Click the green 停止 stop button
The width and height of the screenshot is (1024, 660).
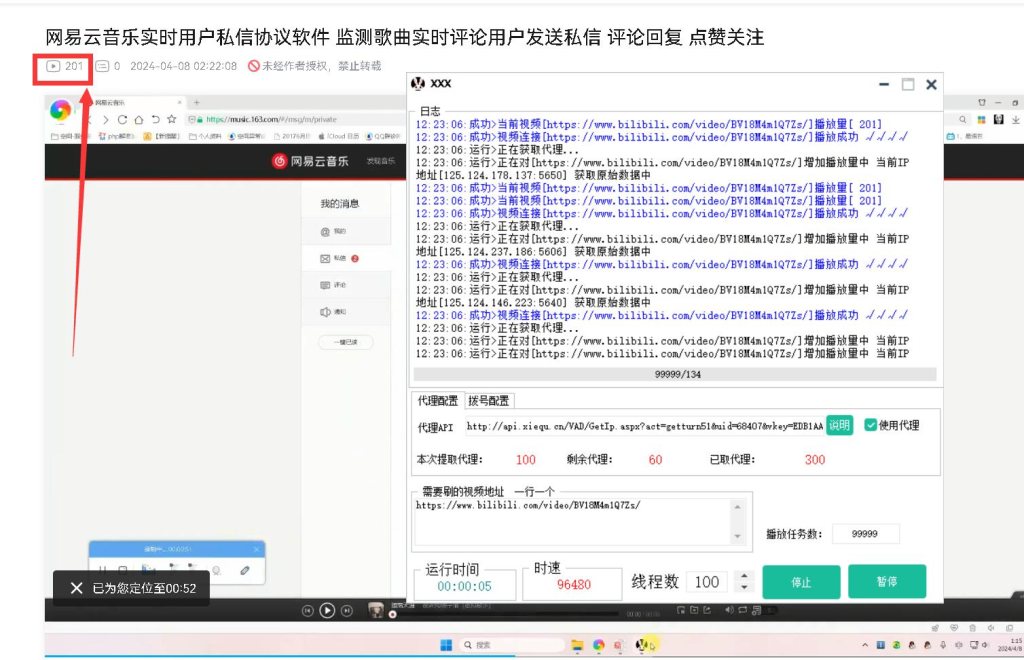click(801, 582)
